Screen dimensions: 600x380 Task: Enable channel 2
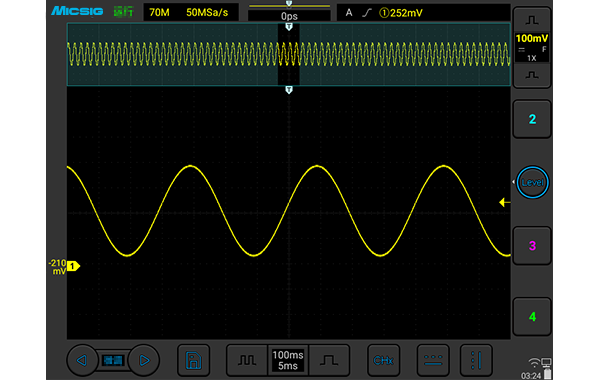tap(532, 119)
